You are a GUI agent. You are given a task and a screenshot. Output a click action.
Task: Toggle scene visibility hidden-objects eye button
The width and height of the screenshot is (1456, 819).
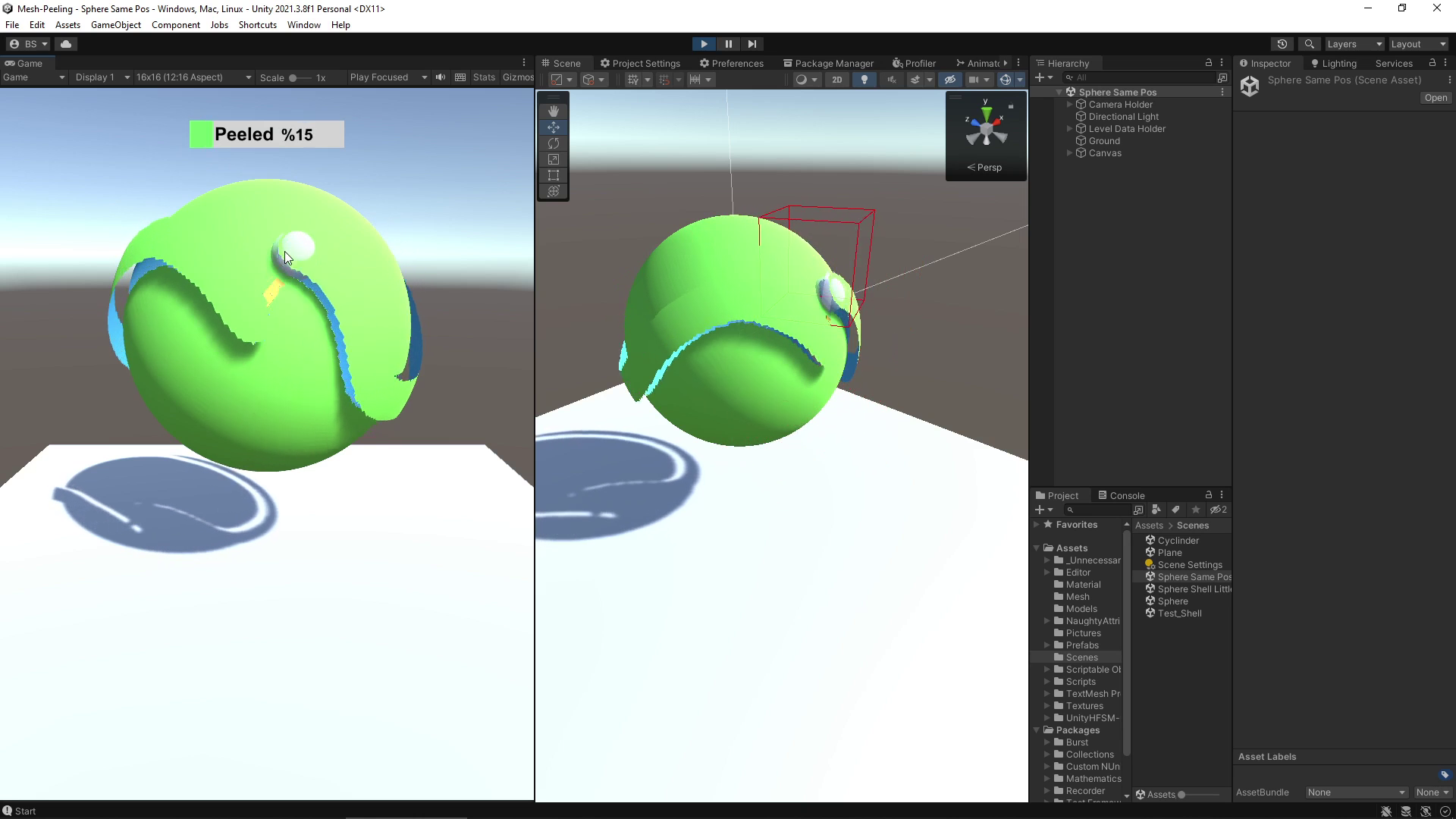949,80
